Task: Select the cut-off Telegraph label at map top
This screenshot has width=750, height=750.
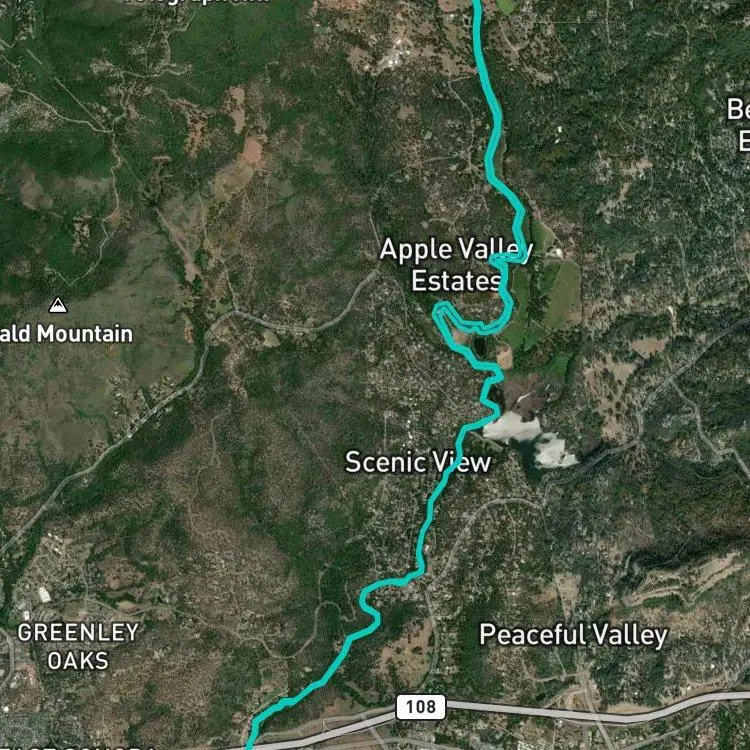Action: pos(196,1)
